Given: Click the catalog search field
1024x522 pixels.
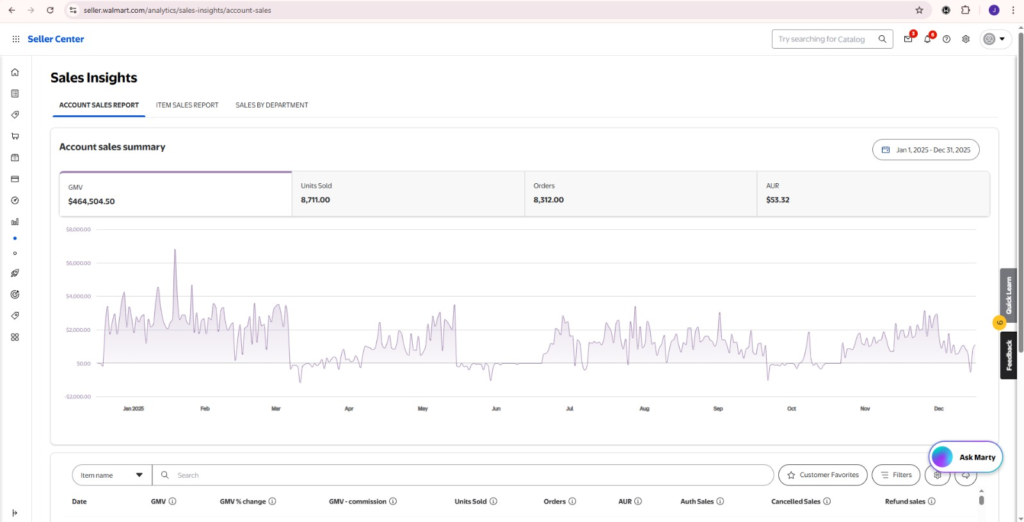Looking at the screenshot, I should pos(825,39).
